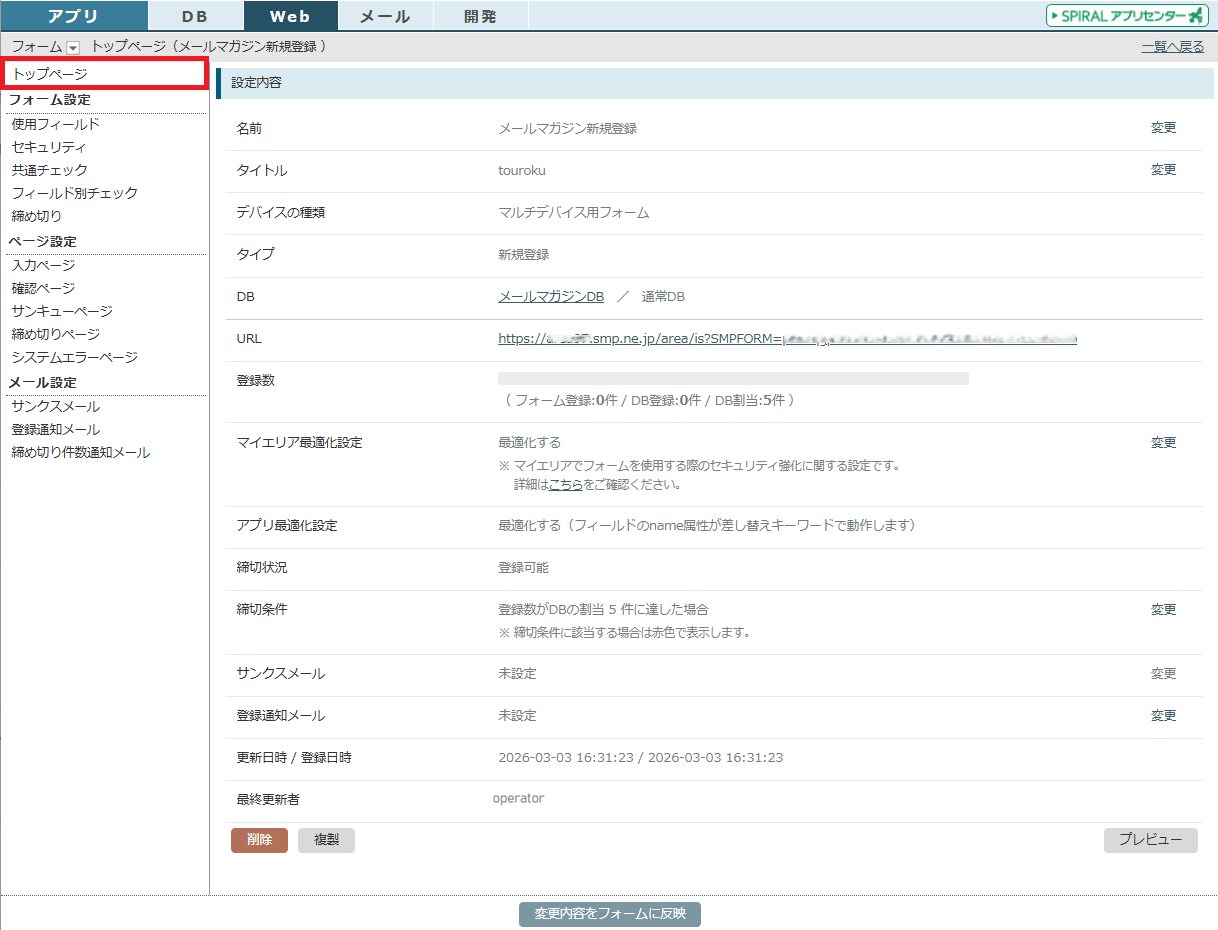The width and height of the screenshot is (1218, 930).
Task: Switch to the アプリ tab
Action: pos(74,16)
